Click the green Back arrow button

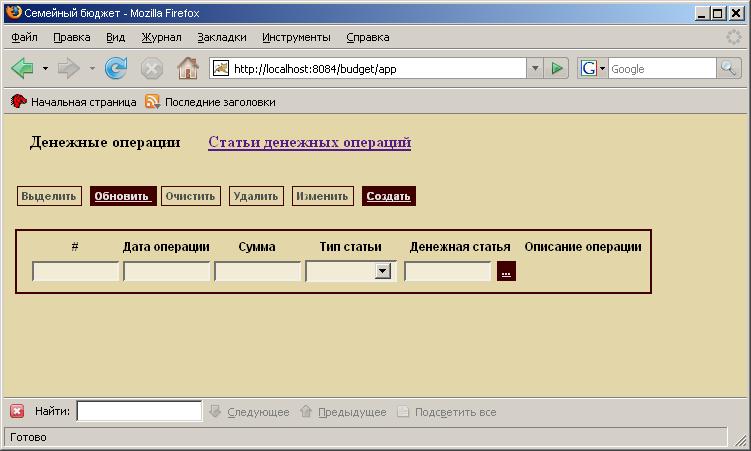(22, 68)
